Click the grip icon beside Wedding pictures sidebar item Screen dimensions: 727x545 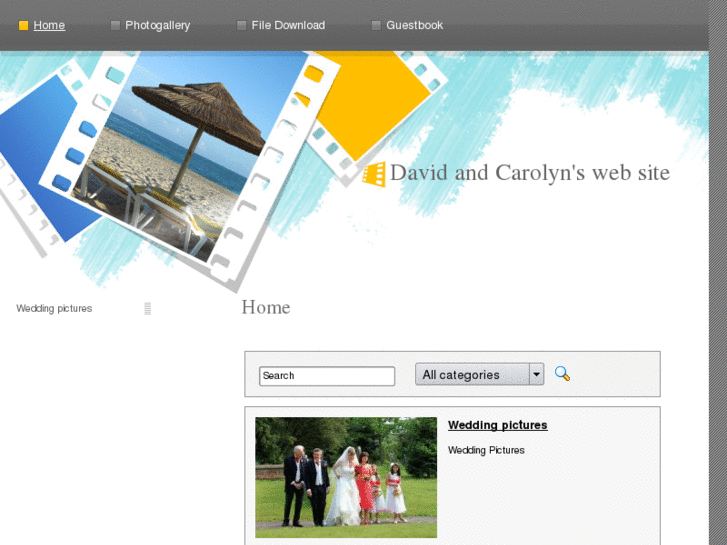click(147, 308)
